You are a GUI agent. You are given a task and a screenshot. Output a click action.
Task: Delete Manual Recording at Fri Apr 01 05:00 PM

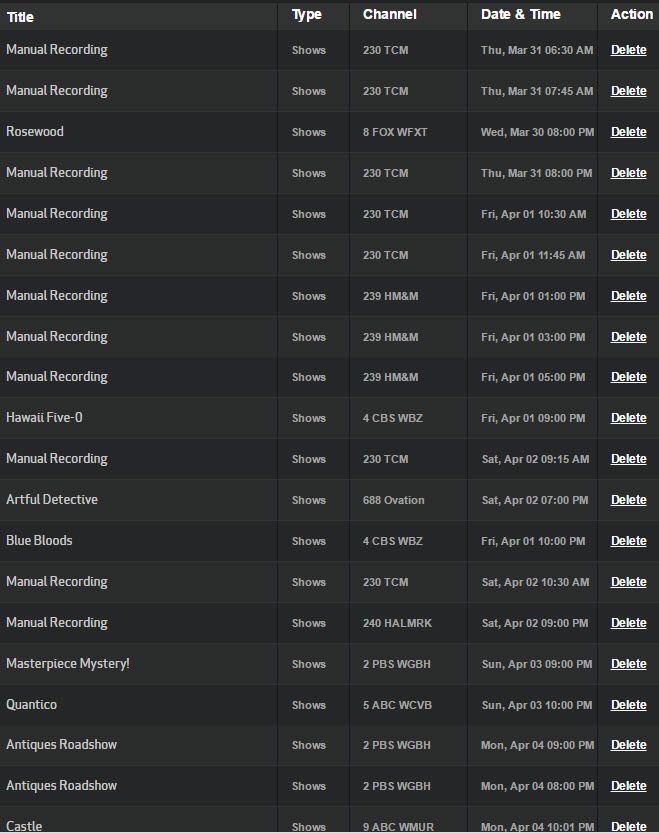click(628, 377)
